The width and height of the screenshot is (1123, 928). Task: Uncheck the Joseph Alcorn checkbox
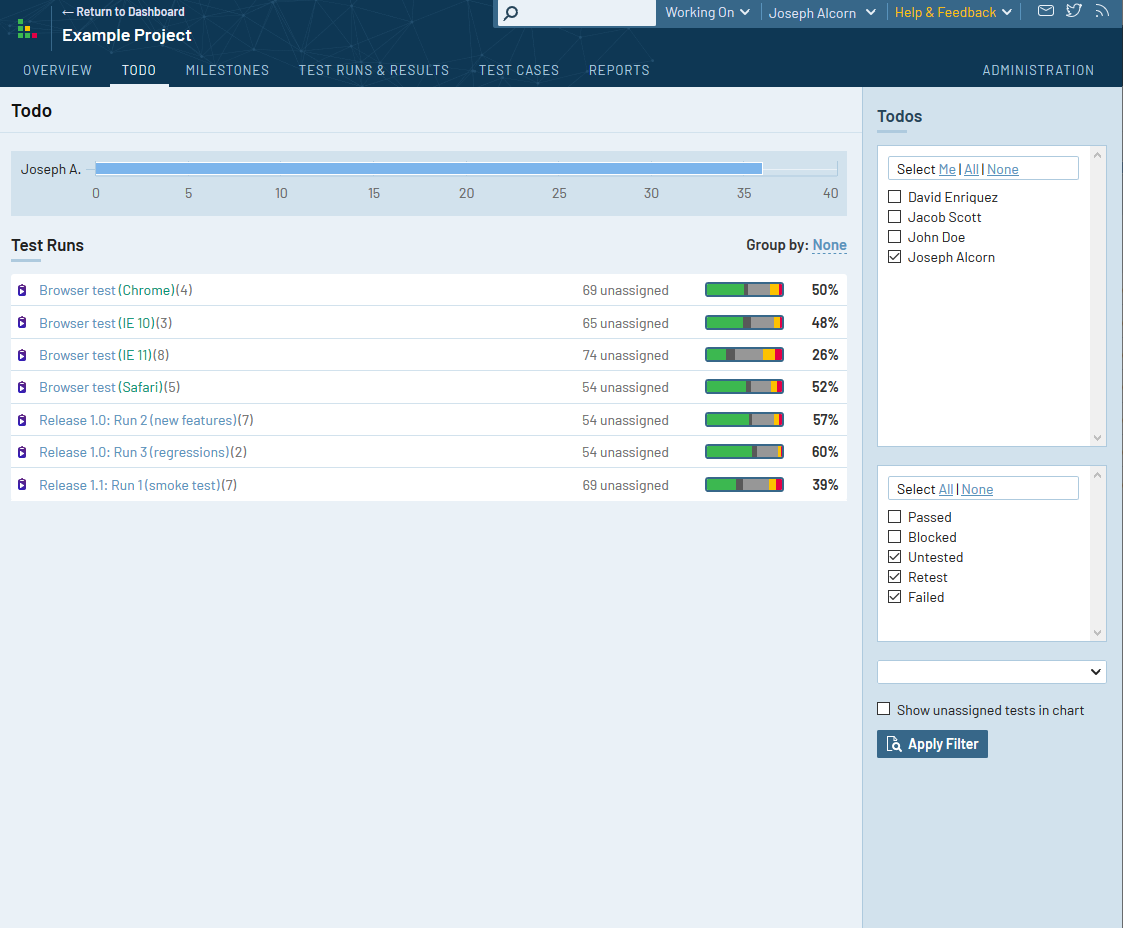pyautogui.click(x=895, y=256)
